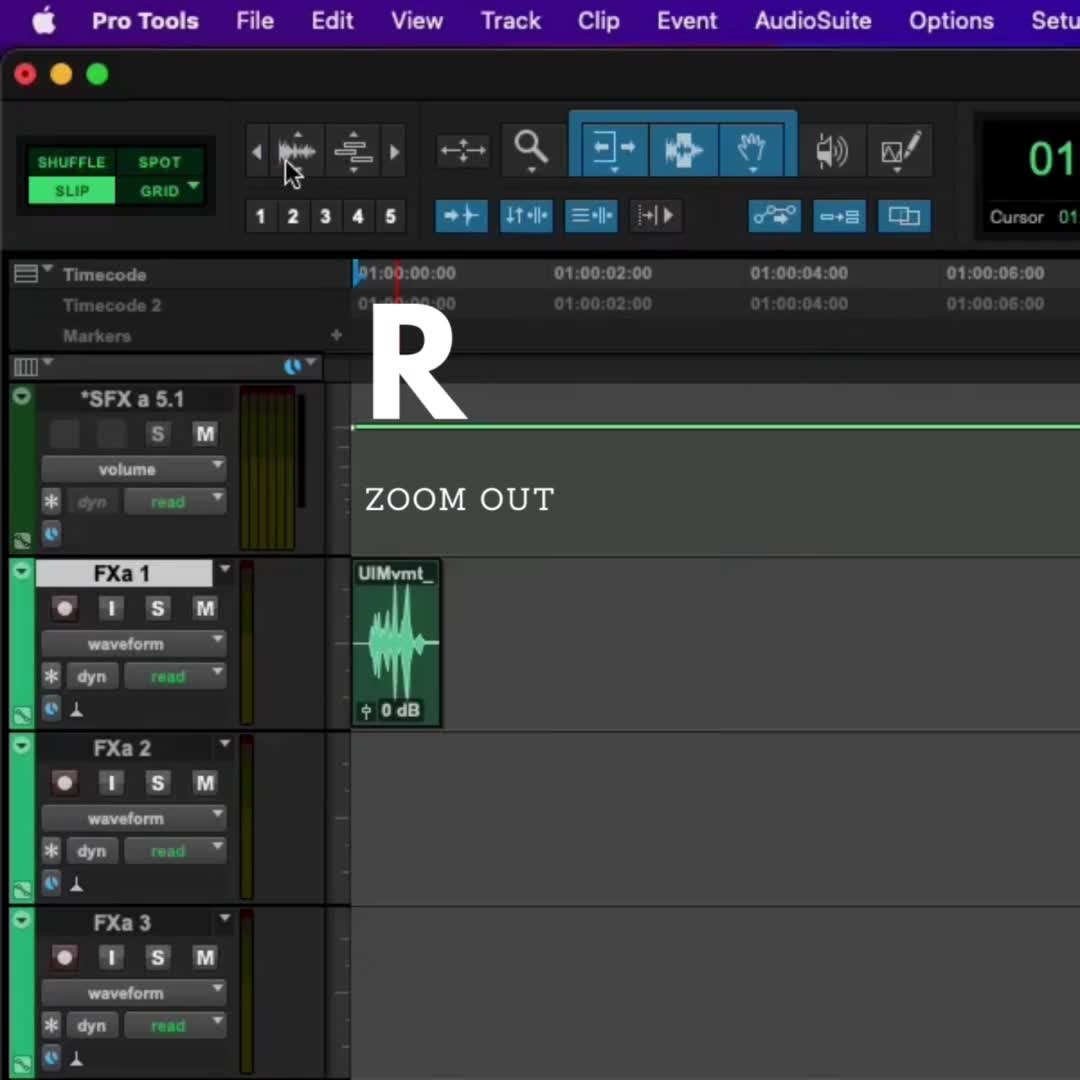Open the File menu

click(255, 21)
